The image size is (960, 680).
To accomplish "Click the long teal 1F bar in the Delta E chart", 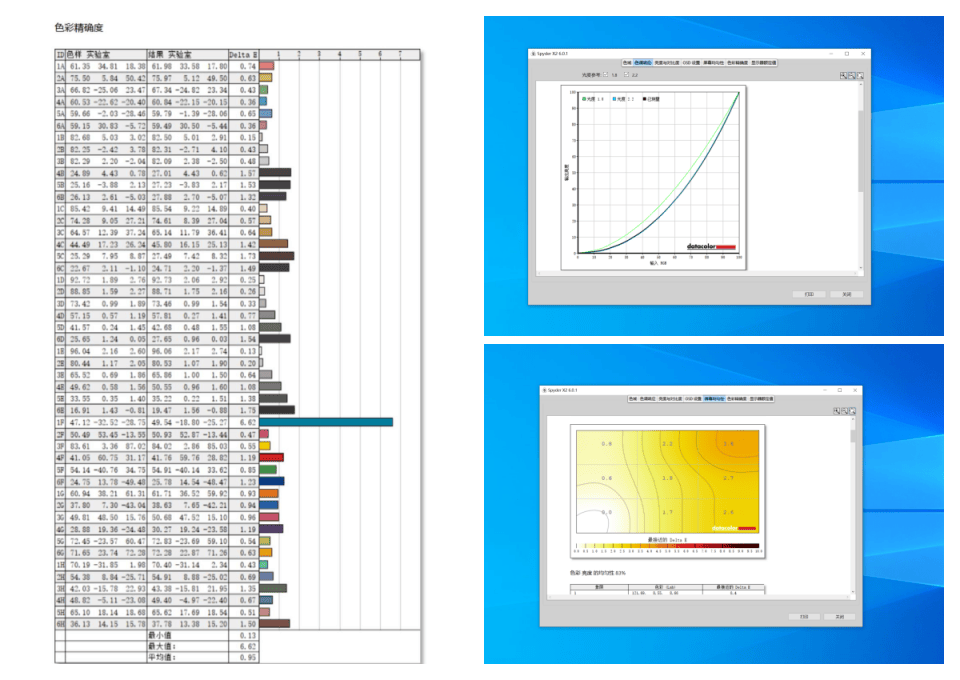I will [x=326, y=422].
